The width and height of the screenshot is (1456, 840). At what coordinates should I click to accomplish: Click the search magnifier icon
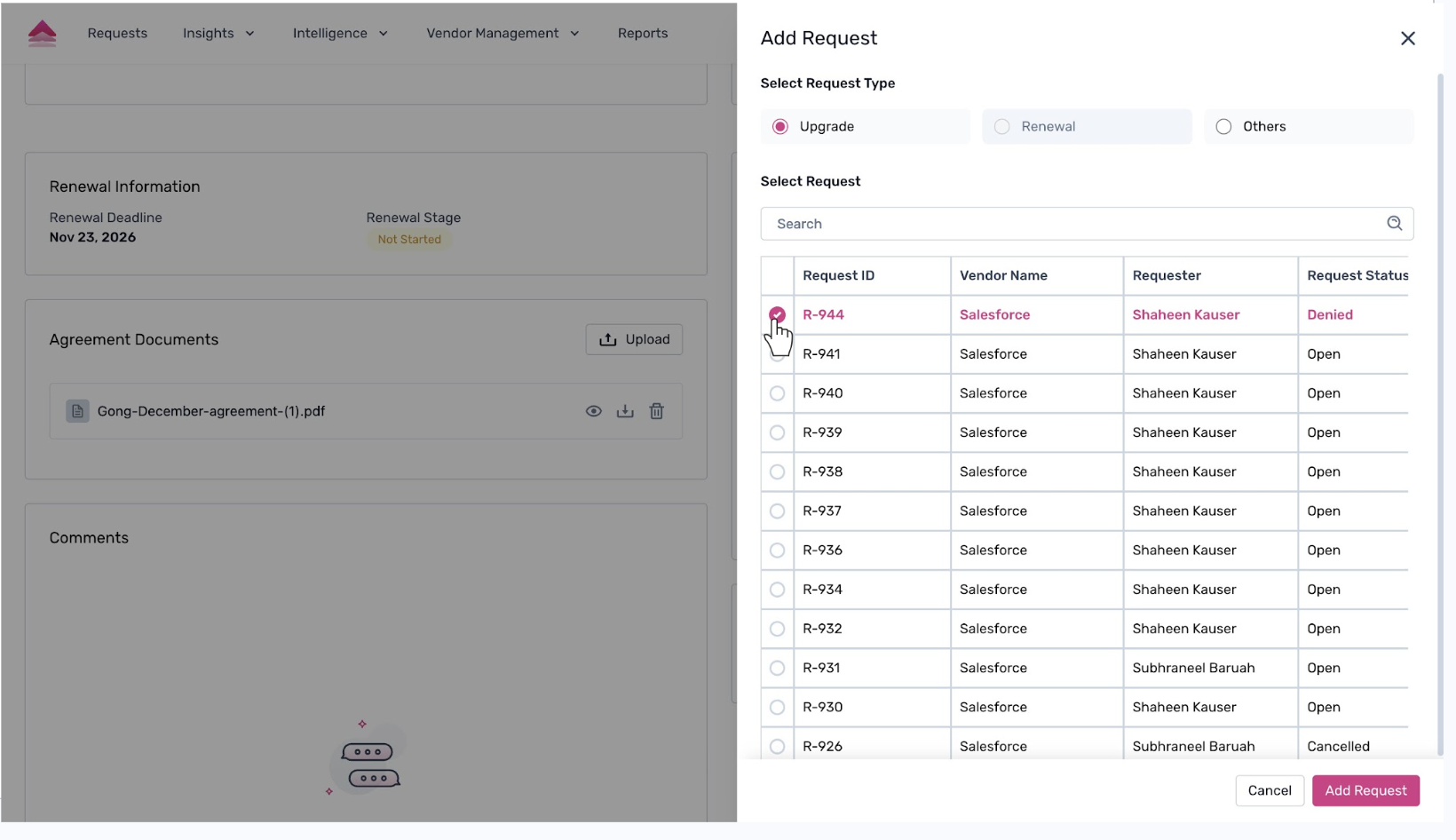(x=1394, y=224)
